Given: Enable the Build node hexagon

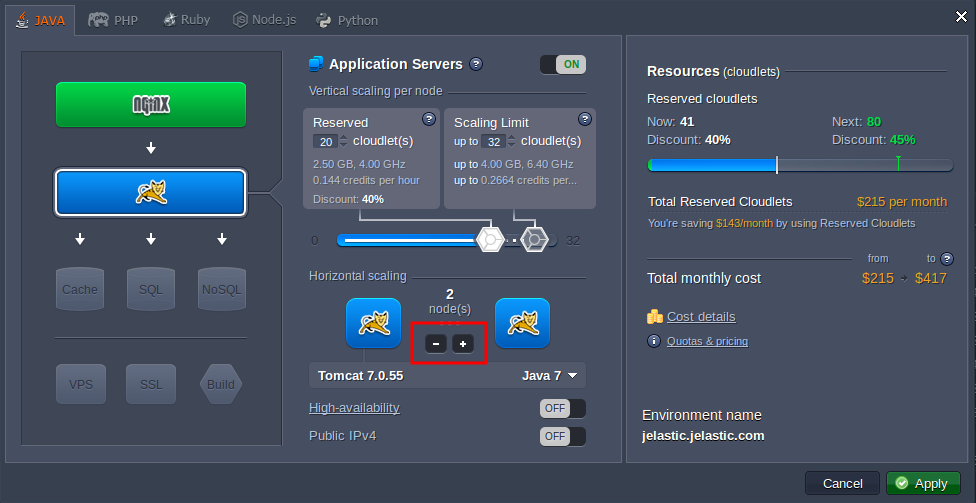Looking at the screenshot, I should tap(221, 384).
